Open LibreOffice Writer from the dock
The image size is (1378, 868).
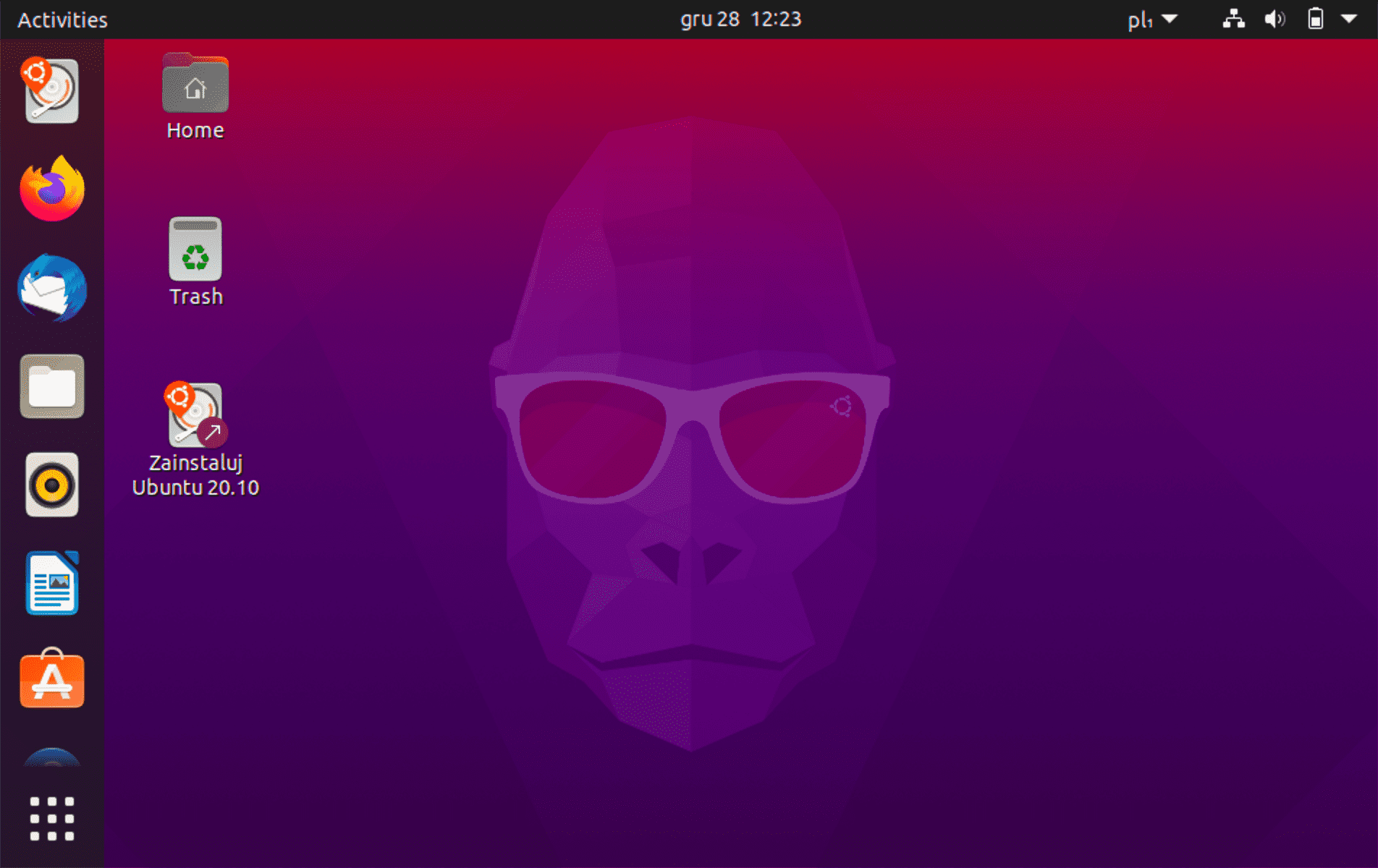52,583
